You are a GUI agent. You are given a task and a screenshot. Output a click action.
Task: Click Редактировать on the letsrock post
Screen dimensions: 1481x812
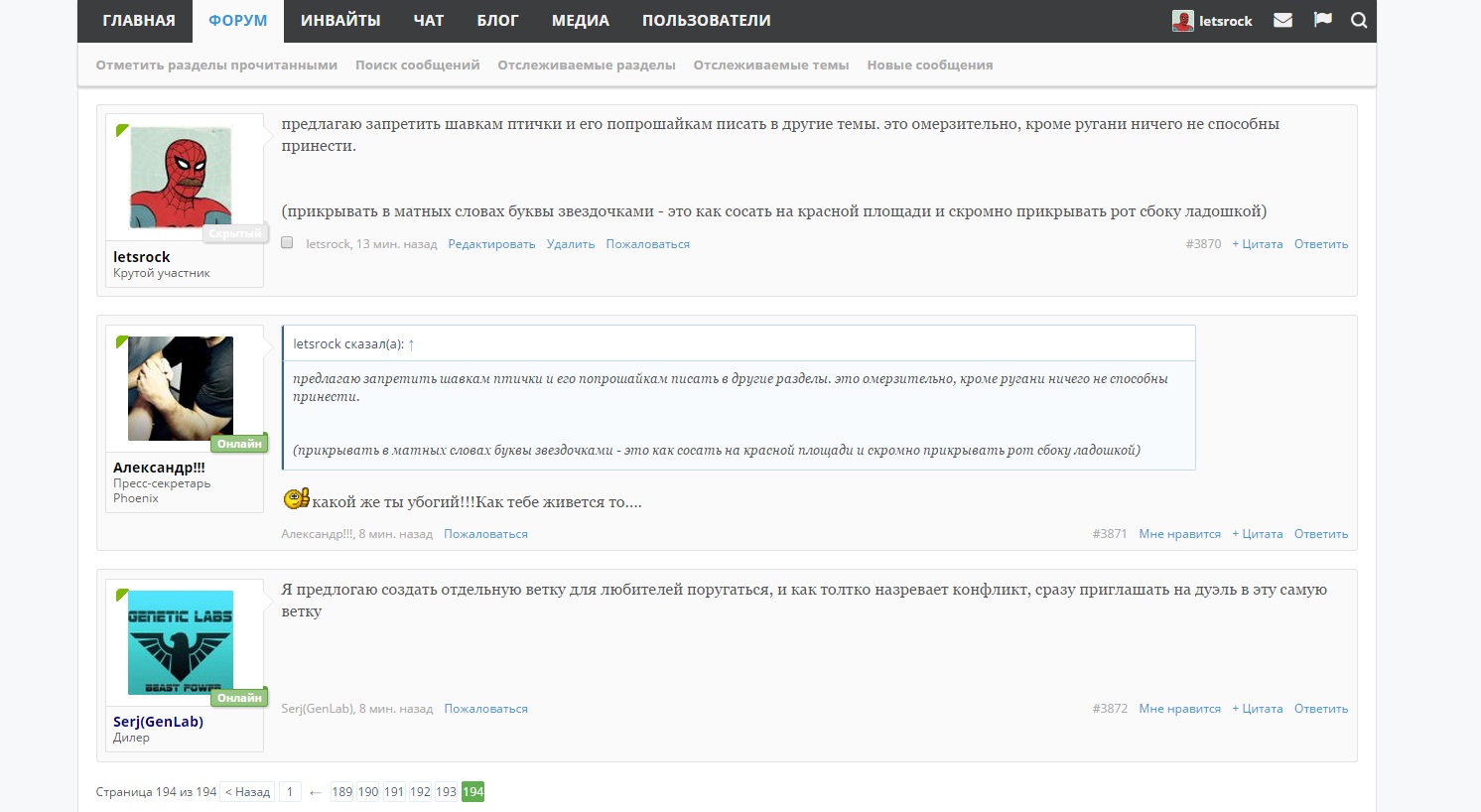click(491, 244)
